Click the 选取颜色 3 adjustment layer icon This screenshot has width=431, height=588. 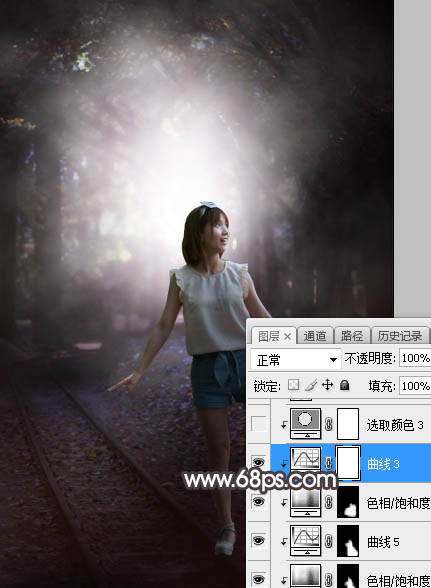point(306,424)
